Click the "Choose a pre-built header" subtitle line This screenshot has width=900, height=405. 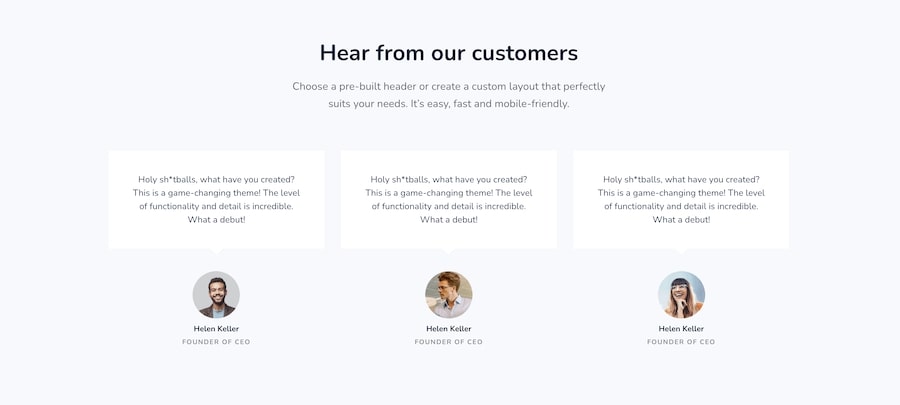tap(449, 87)
